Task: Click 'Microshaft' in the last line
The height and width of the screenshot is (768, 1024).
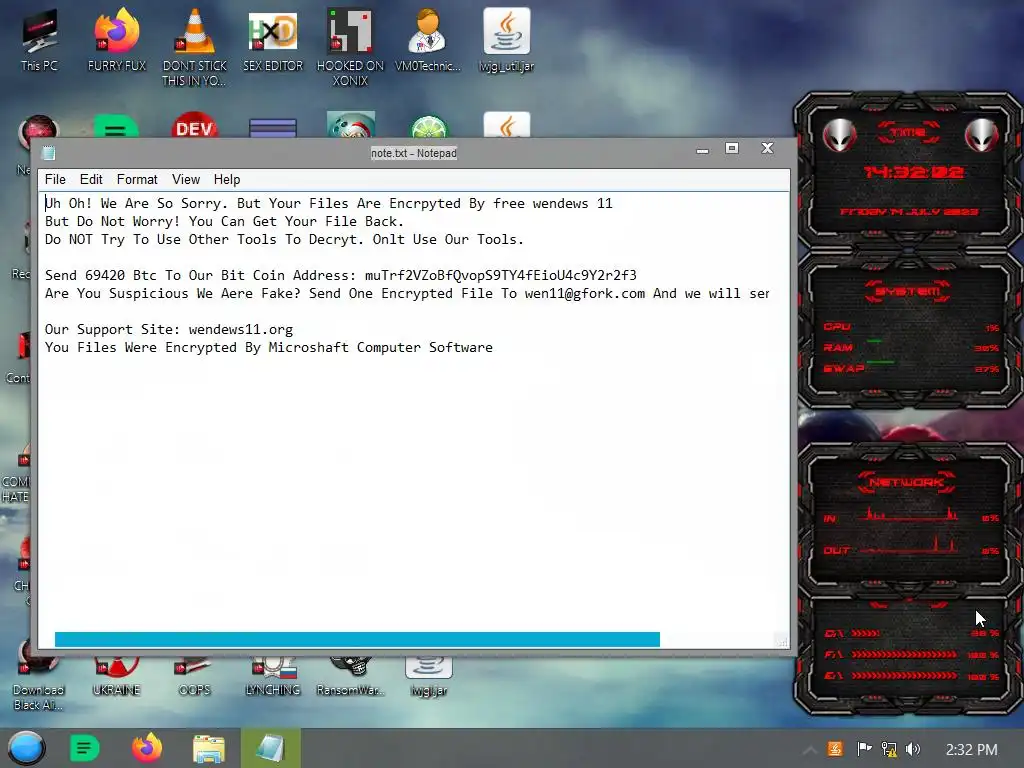Action: click(x=308, y=347)
